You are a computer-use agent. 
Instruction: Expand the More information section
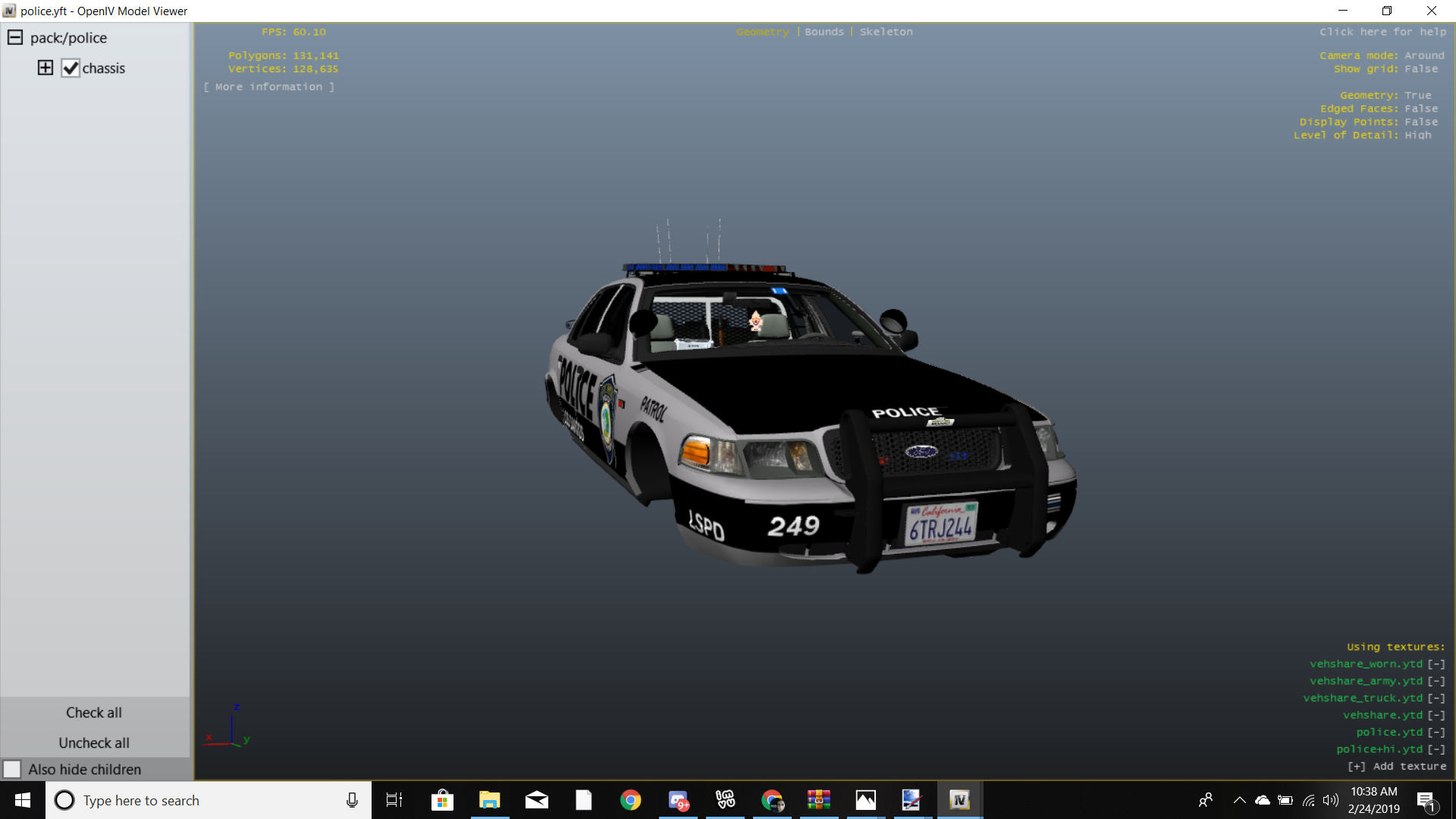pos(268,87)
